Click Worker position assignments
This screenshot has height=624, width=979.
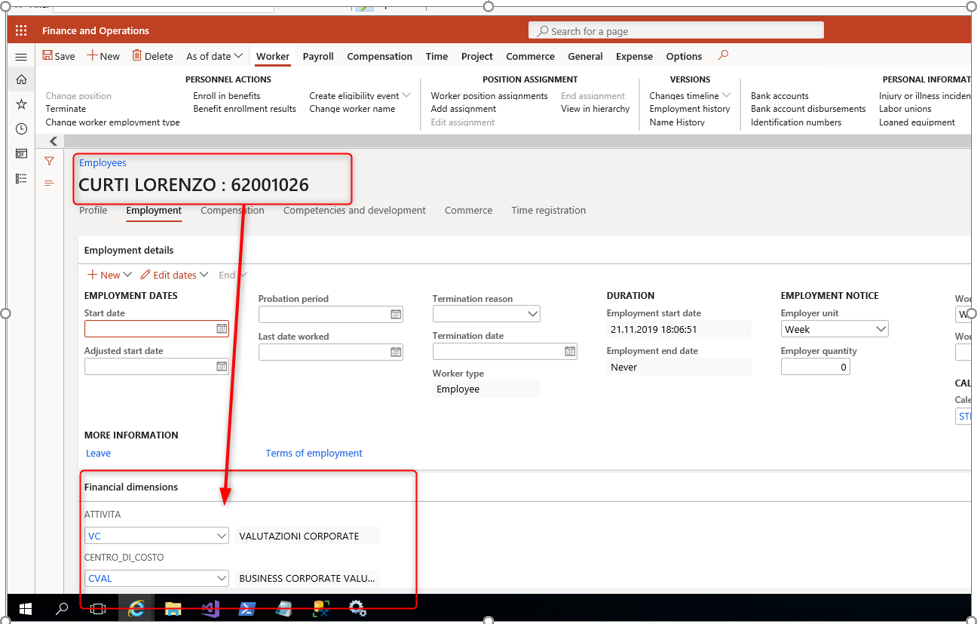pos(489,96)
